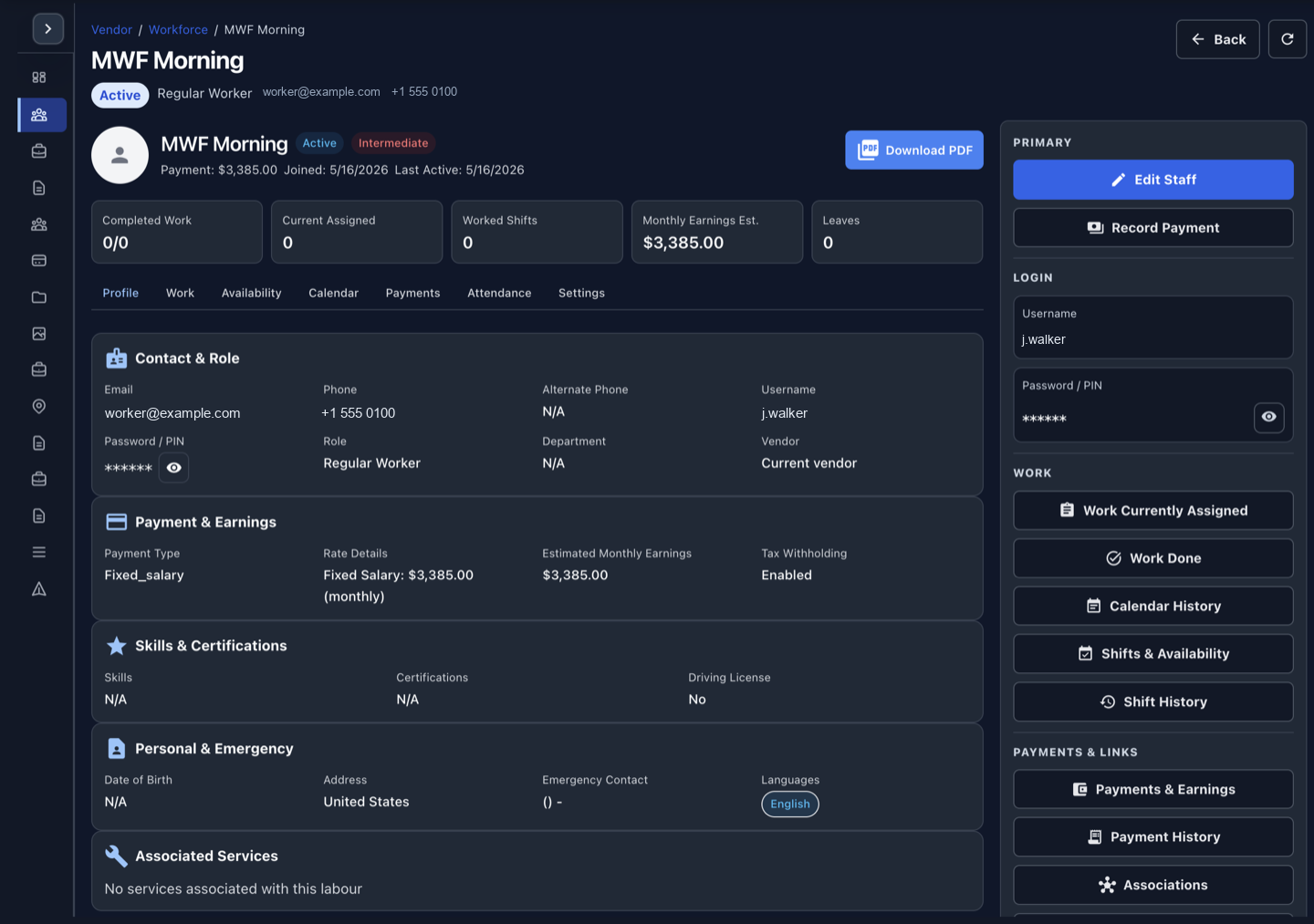
Task: Switch to the Work tab
Action: (x=180, y=293)
